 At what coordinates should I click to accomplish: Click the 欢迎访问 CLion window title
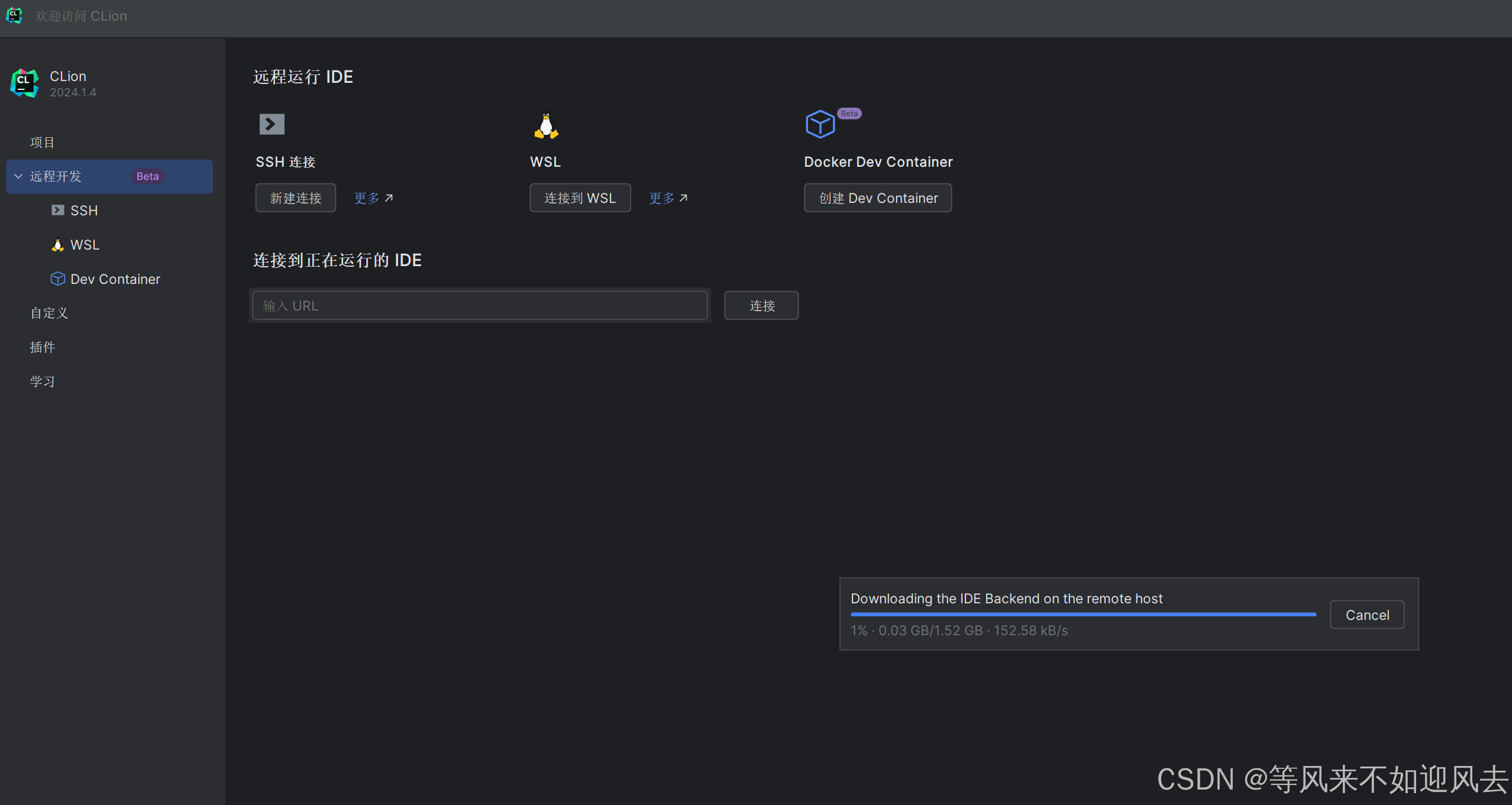81,16
